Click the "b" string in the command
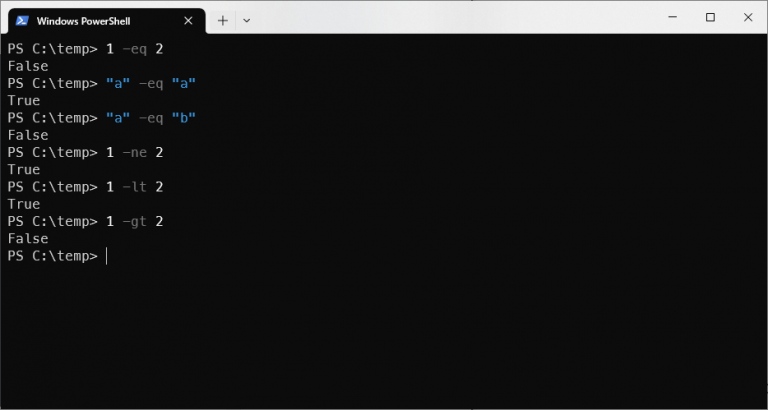768x410 pixels. (x=184, y=118)
